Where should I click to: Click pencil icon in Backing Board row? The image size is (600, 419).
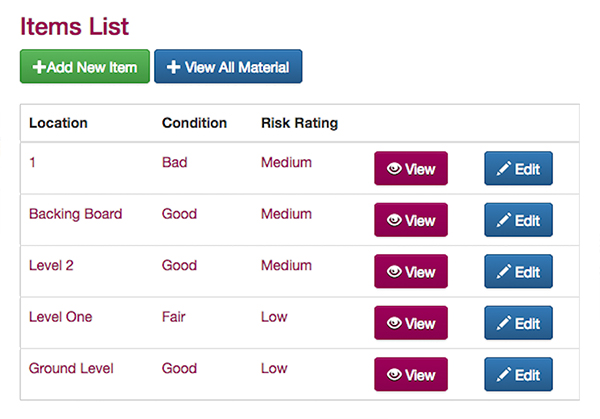[x=504, y=221]
